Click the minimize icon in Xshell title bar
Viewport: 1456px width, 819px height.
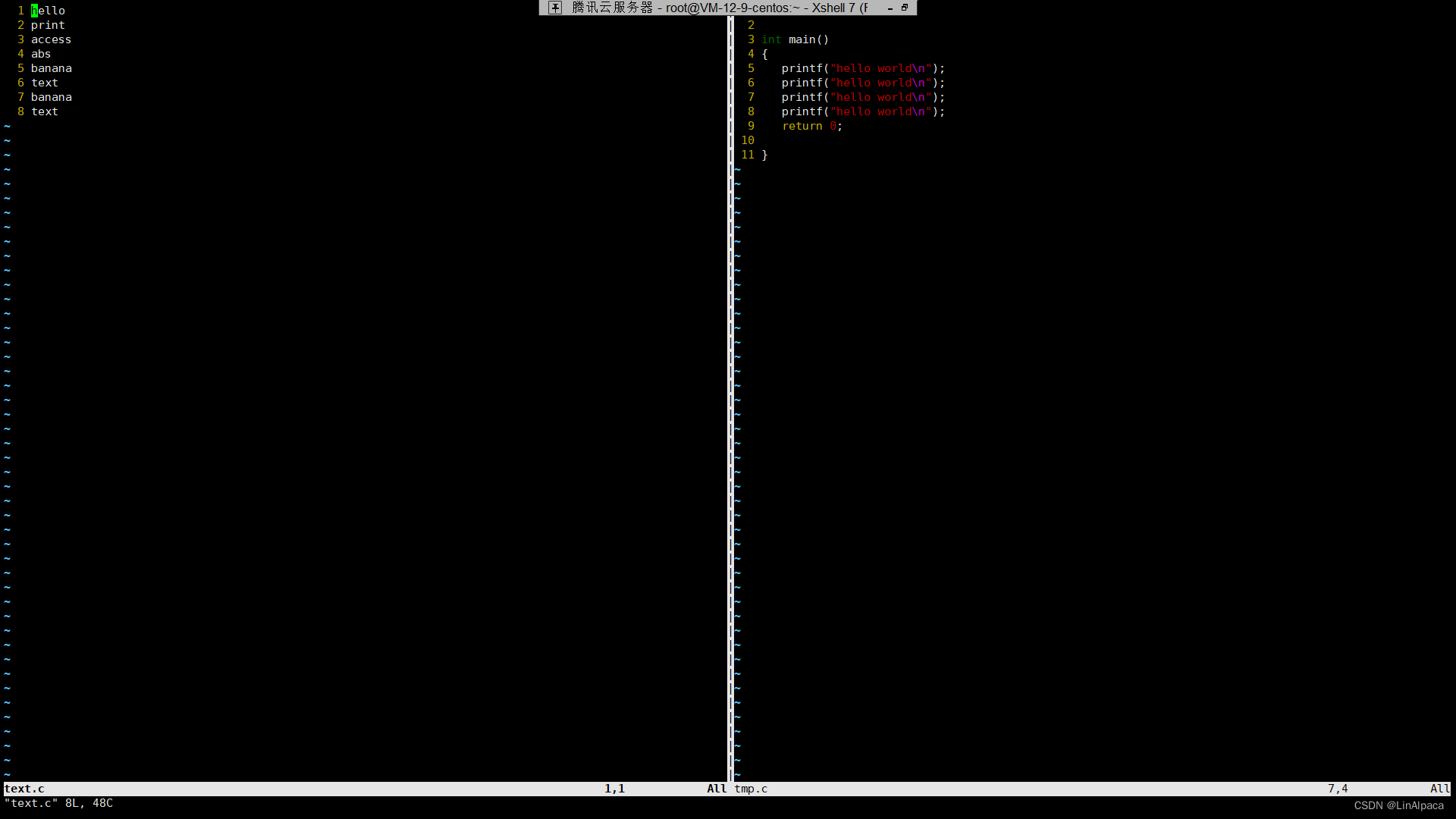(x=890, y=8)
